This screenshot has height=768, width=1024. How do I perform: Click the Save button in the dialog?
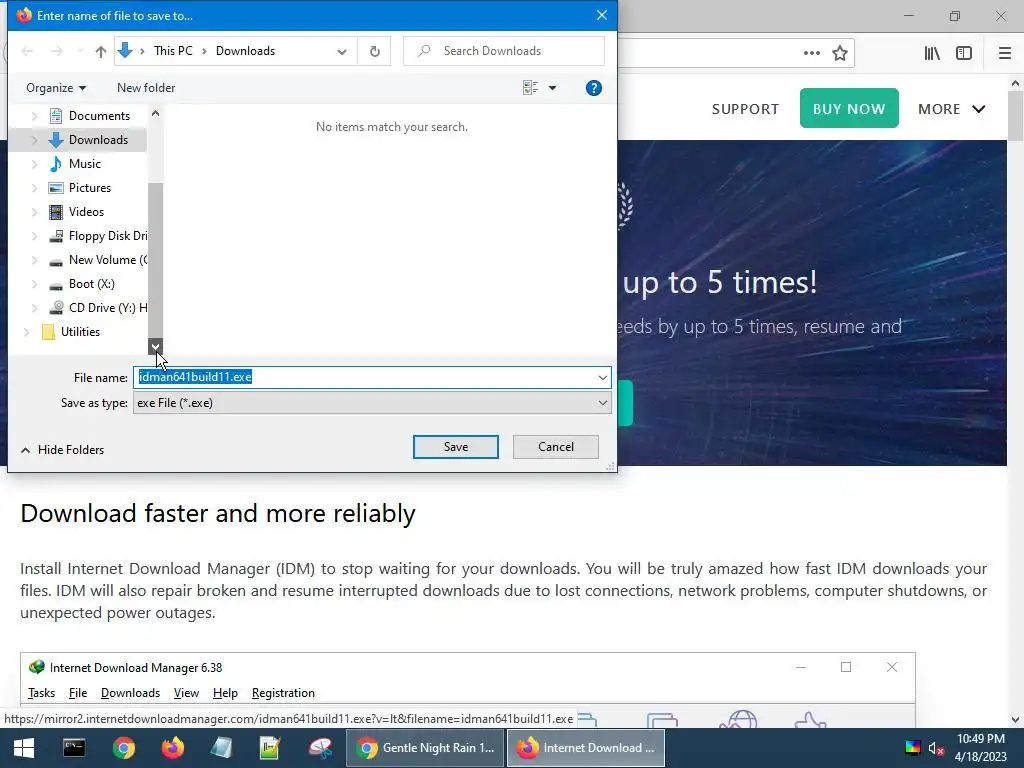coord(455,447)
